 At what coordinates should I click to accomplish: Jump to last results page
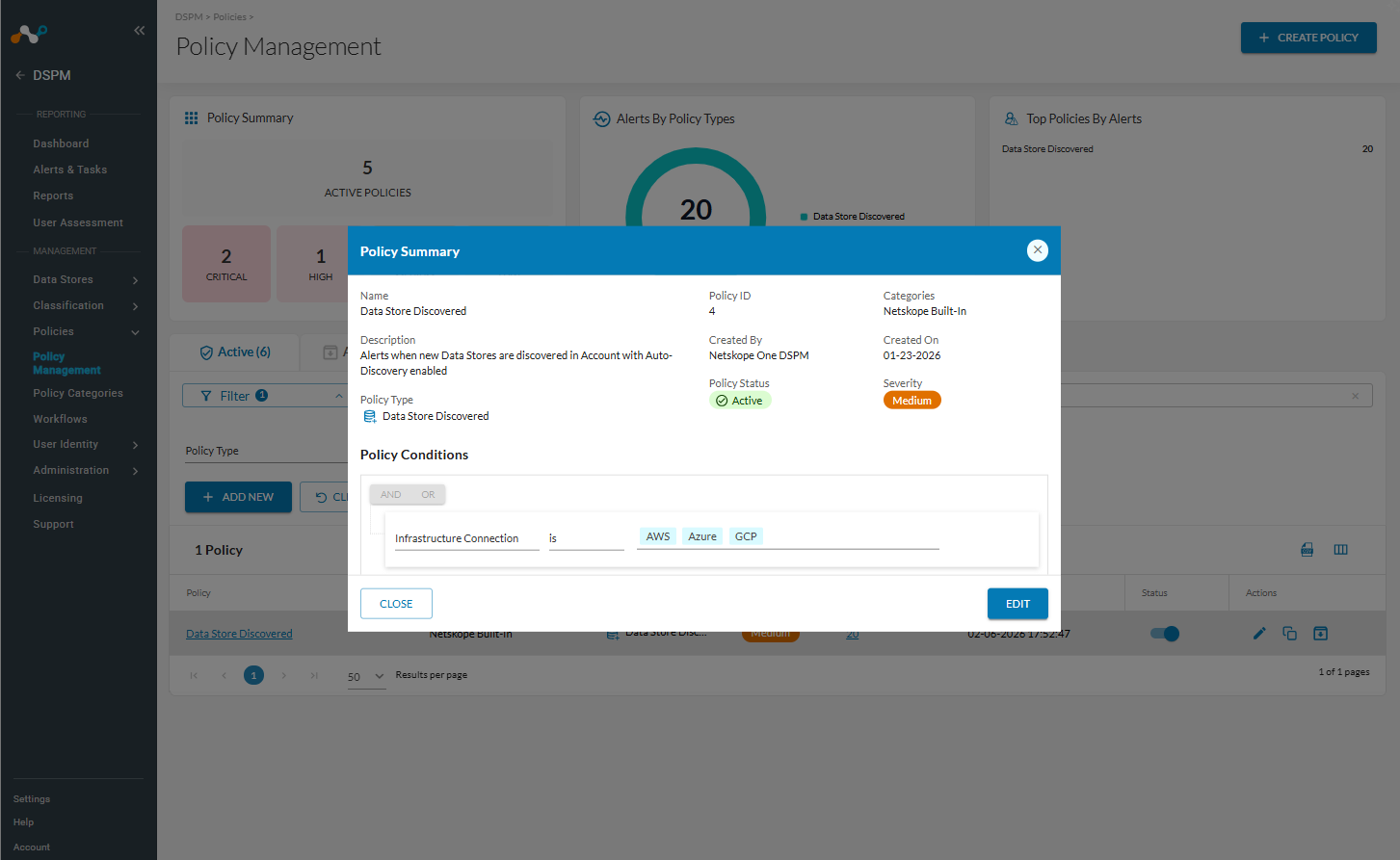[x=314, y=676]
